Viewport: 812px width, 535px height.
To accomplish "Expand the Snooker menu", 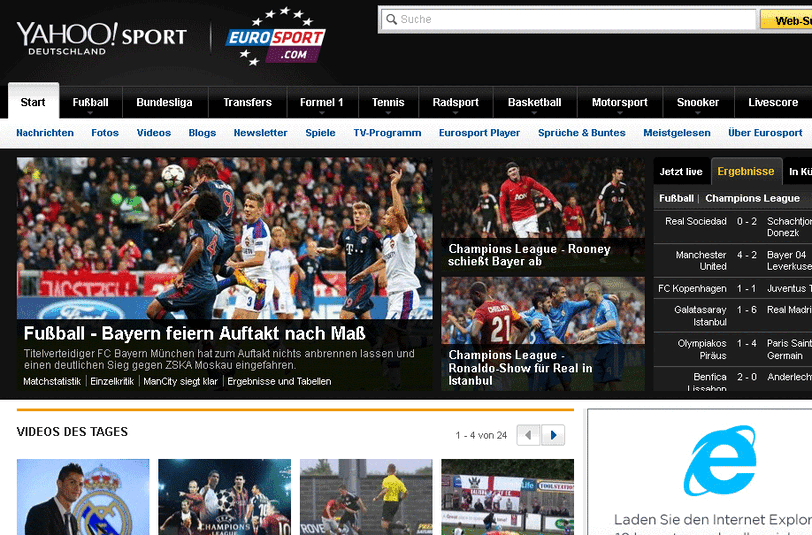I will (698, 103).
